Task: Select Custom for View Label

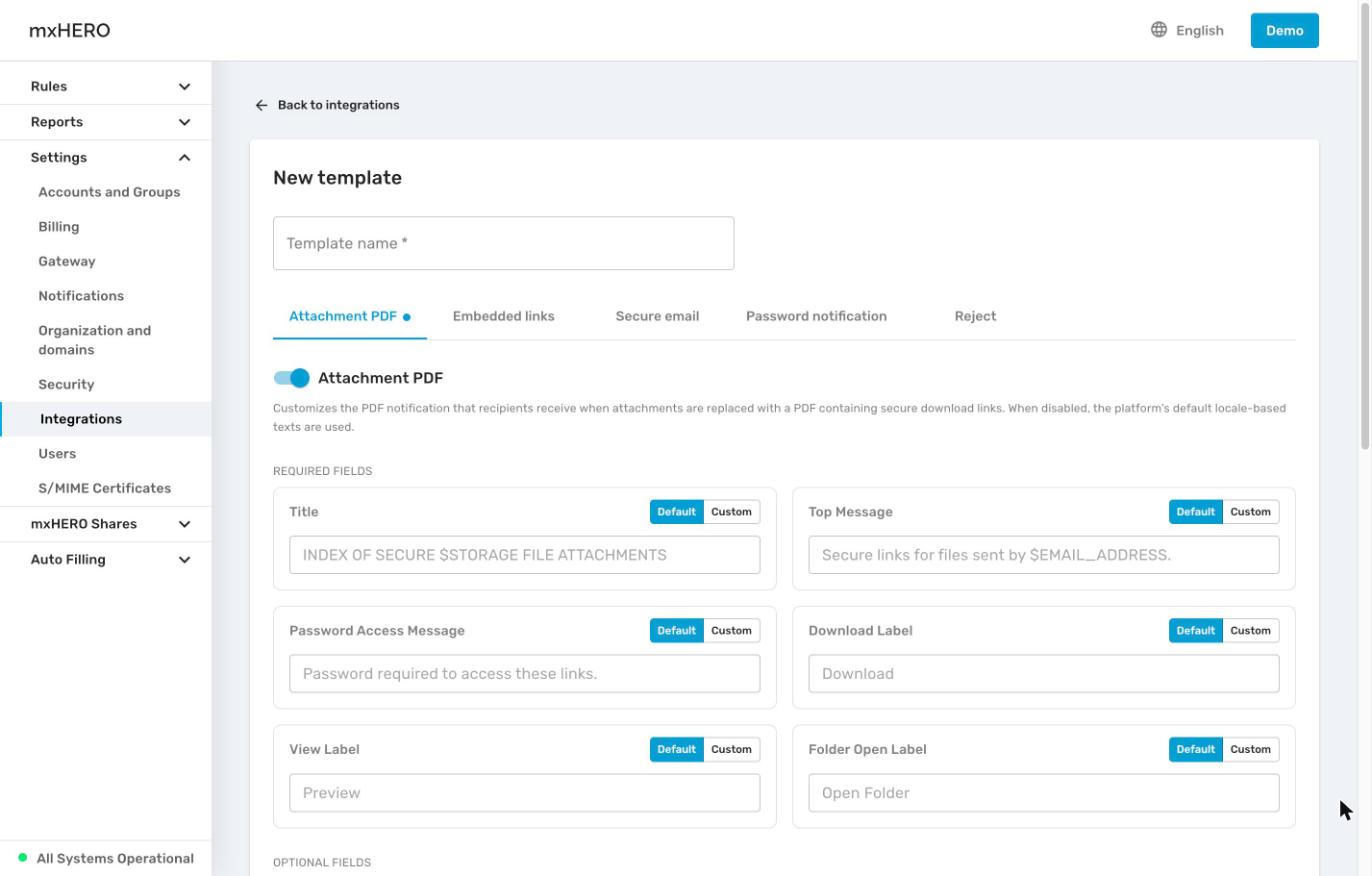Action: click(x=731, y=750)
